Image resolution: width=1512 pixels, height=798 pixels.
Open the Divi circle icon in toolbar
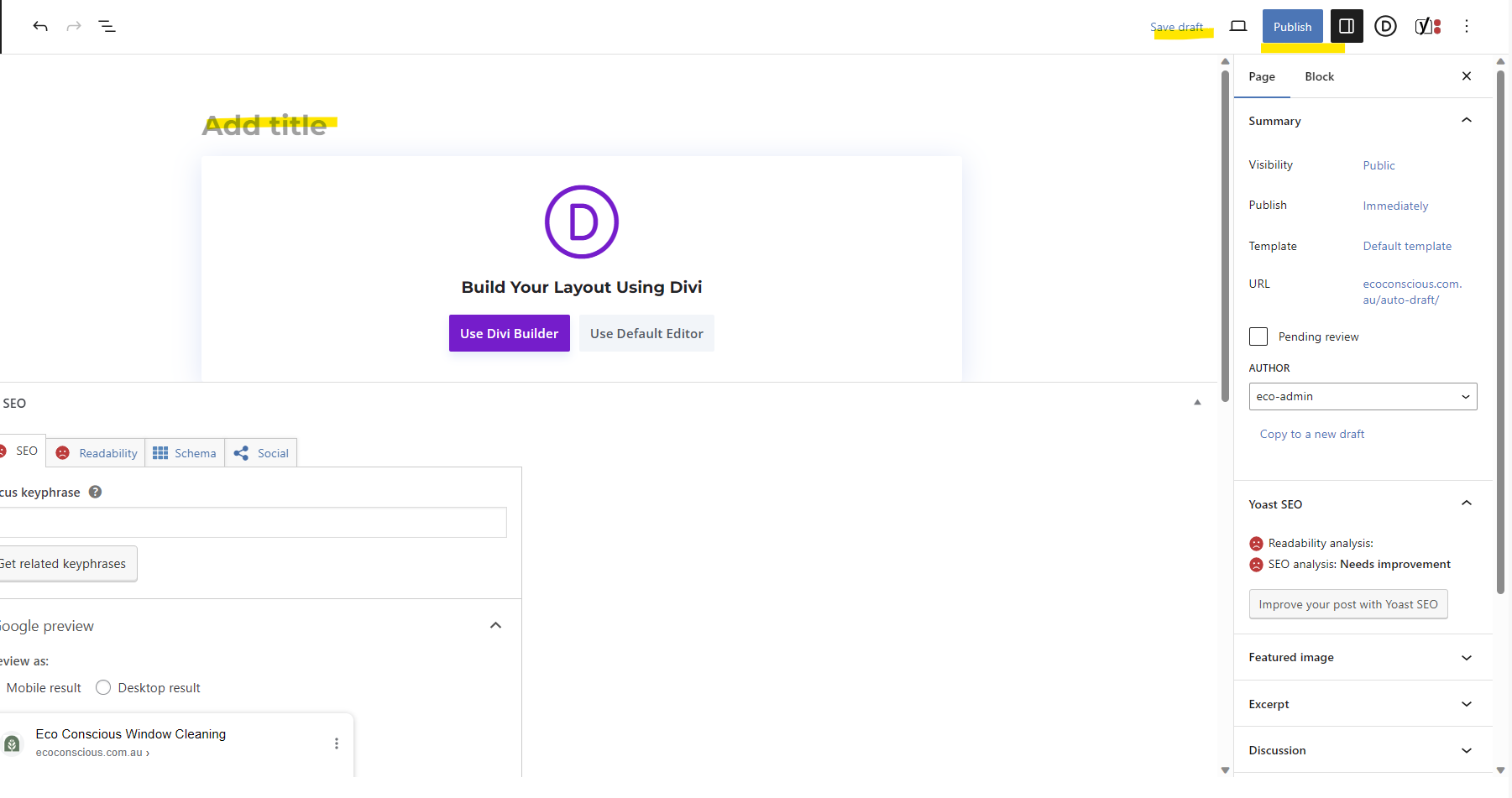tap(1386, 26)
